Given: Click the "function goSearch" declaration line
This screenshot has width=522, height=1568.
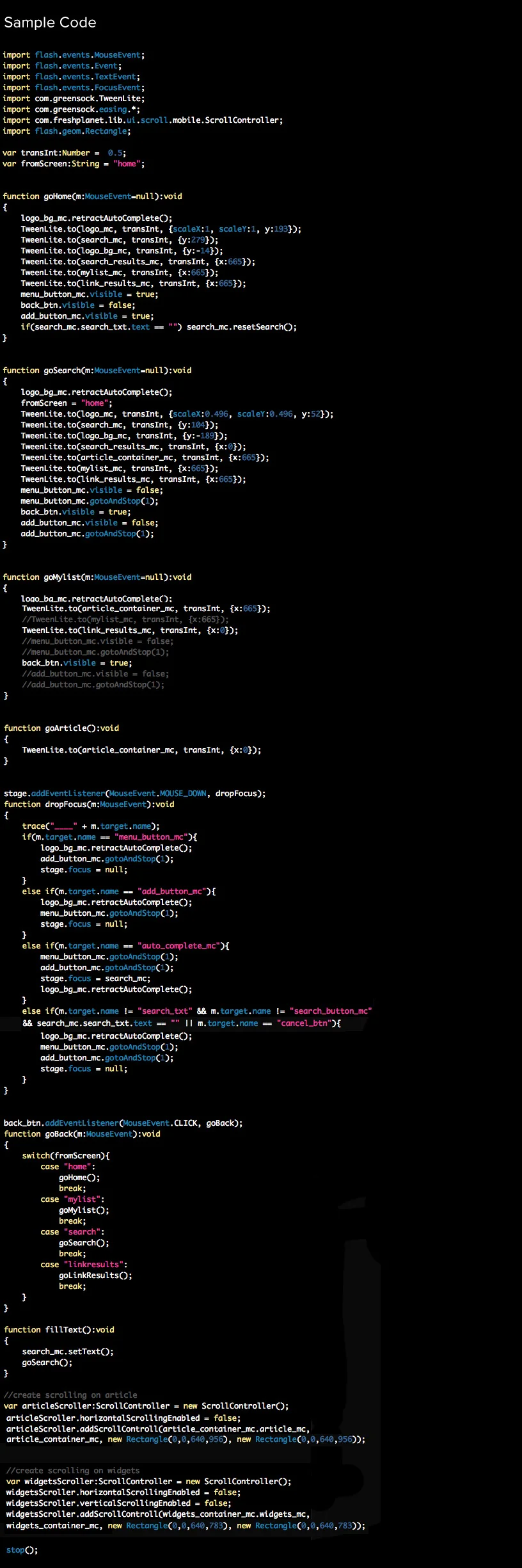Looking at the screenshot, I should 97,371.
